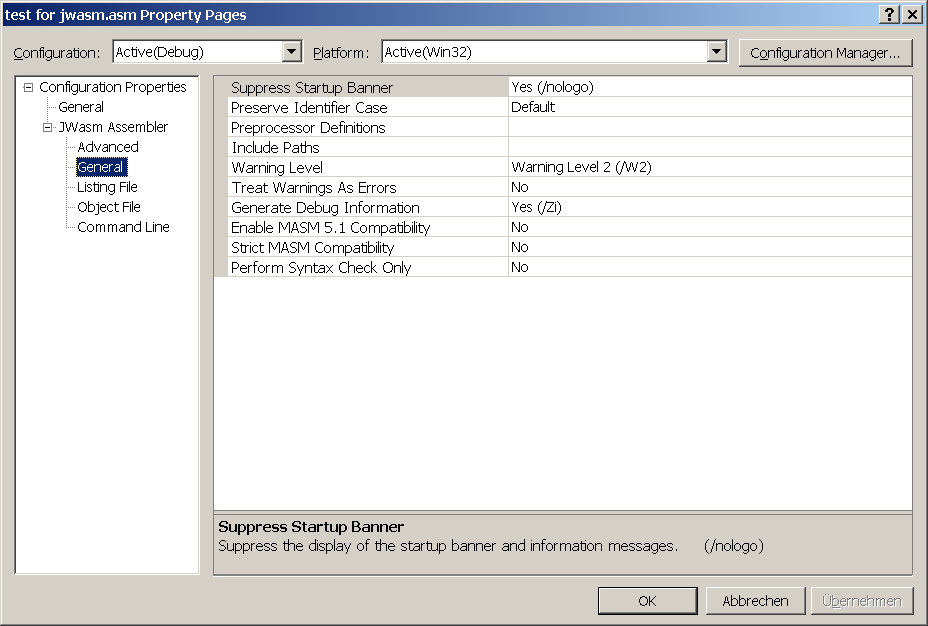The image size is (928, 626).
Task: Click Preserve Identifier Case value Default
Action: pos(710,108)
